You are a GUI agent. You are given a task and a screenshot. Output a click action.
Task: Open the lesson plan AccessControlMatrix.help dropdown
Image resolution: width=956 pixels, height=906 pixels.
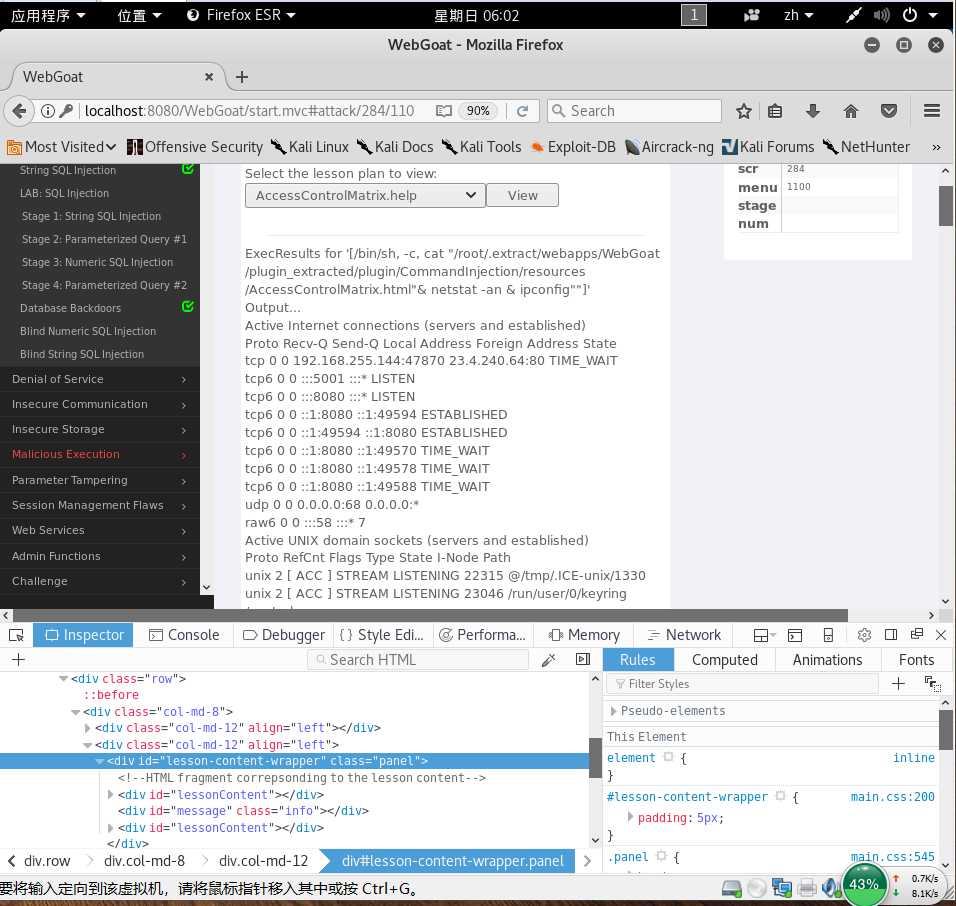pos(365,196)
